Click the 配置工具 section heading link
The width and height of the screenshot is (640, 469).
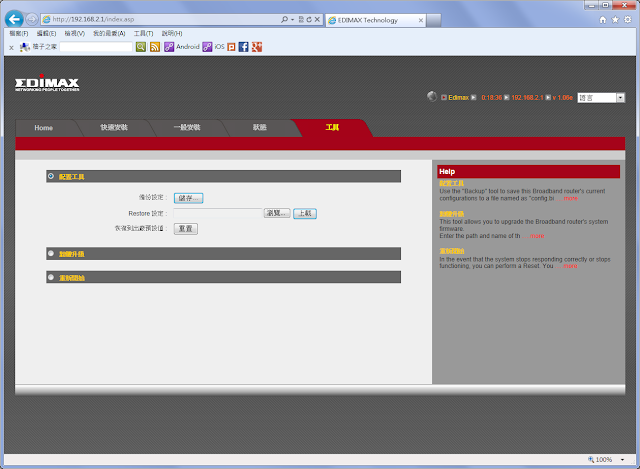click(x=71, y=177)
